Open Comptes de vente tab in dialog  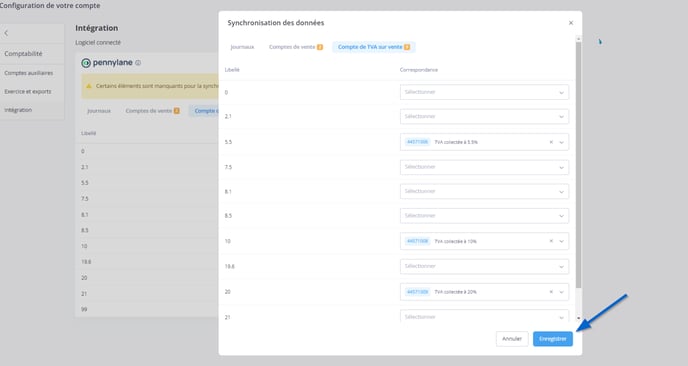pyautogui.click(x=296, y=47)
